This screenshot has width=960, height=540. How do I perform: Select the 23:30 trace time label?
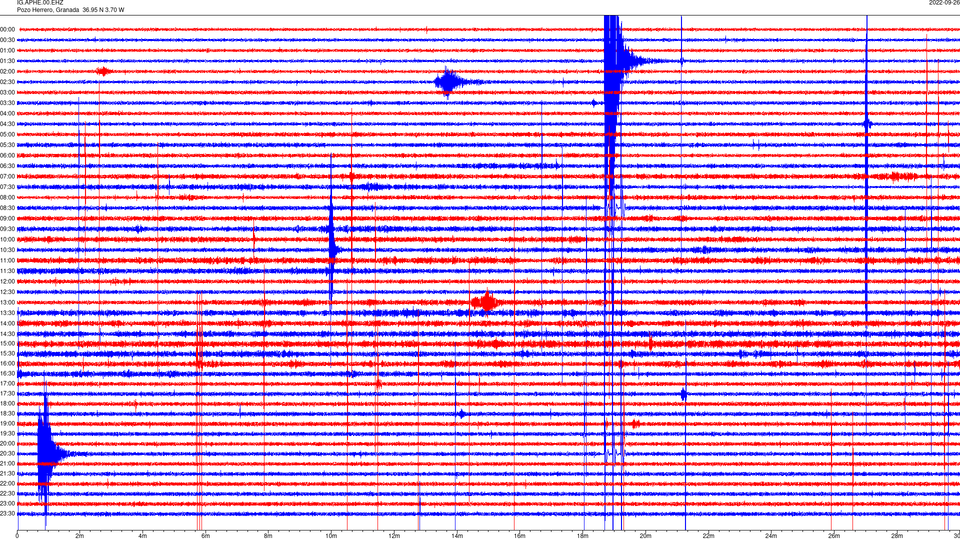[8, 514]
